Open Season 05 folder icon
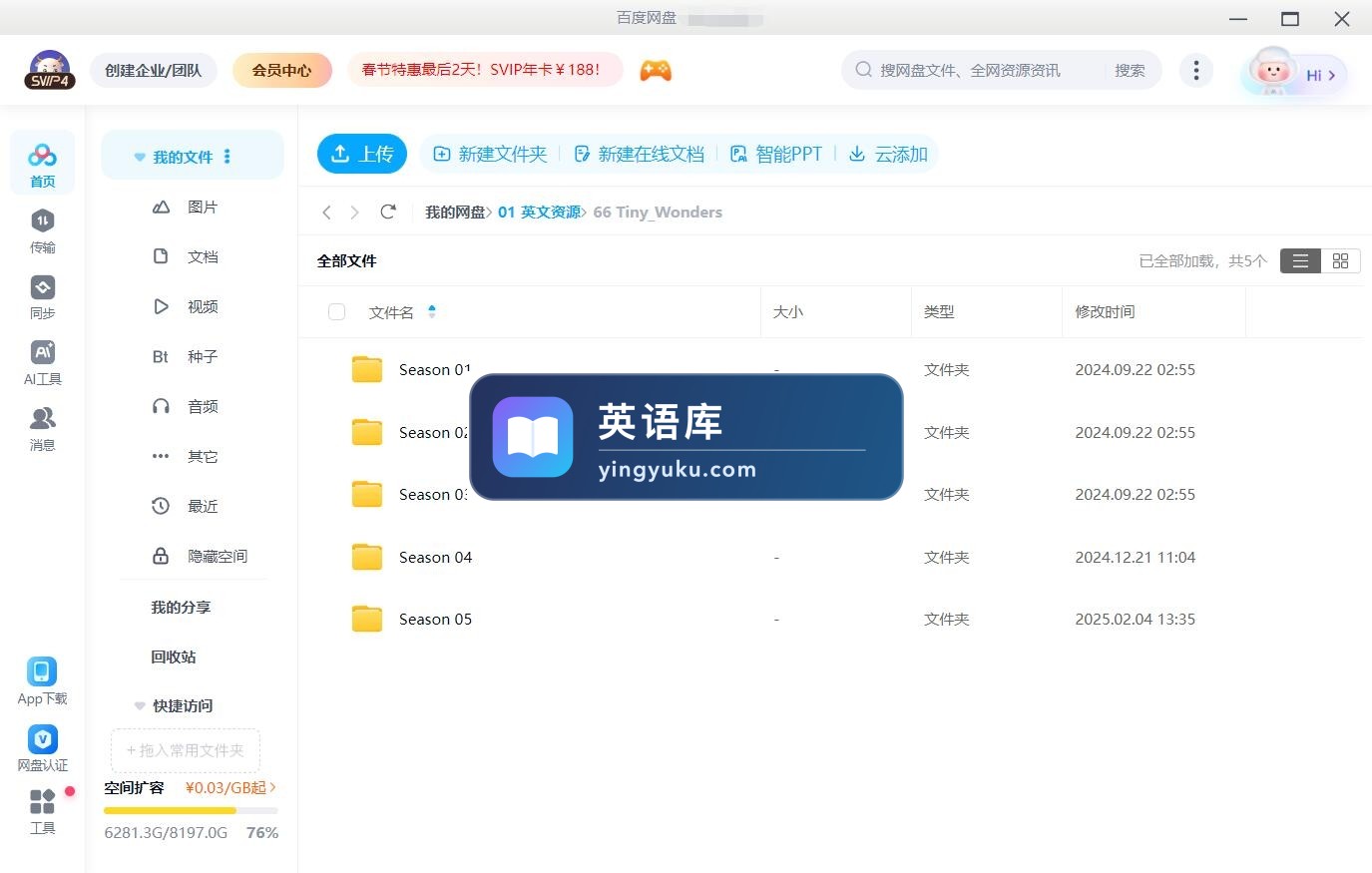This screenshot has width=1372, height=873. (x=367, y=619)
